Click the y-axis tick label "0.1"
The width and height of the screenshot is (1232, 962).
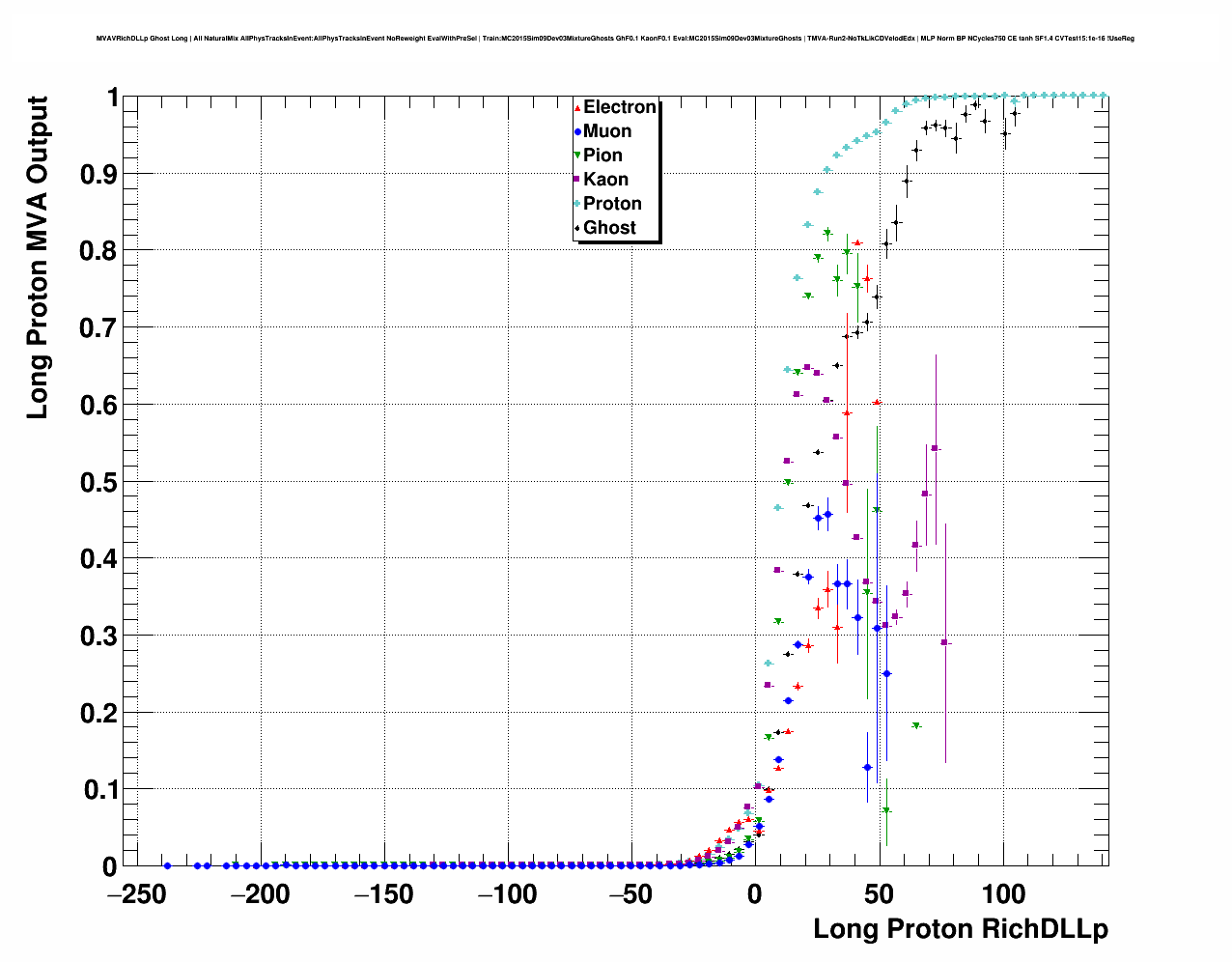pyautogui.click(x=101, y=790)
